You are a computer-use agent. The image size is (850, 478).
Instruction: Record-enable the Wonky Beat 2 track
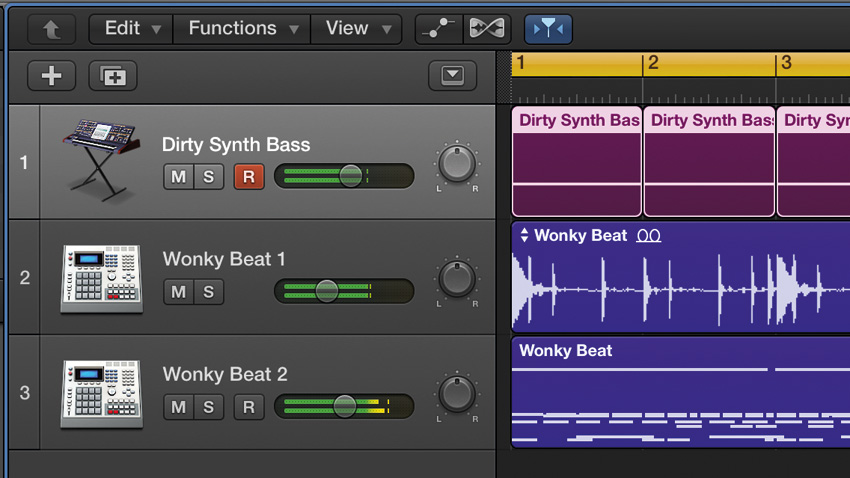pyautogui.click(x=249, y=407)
